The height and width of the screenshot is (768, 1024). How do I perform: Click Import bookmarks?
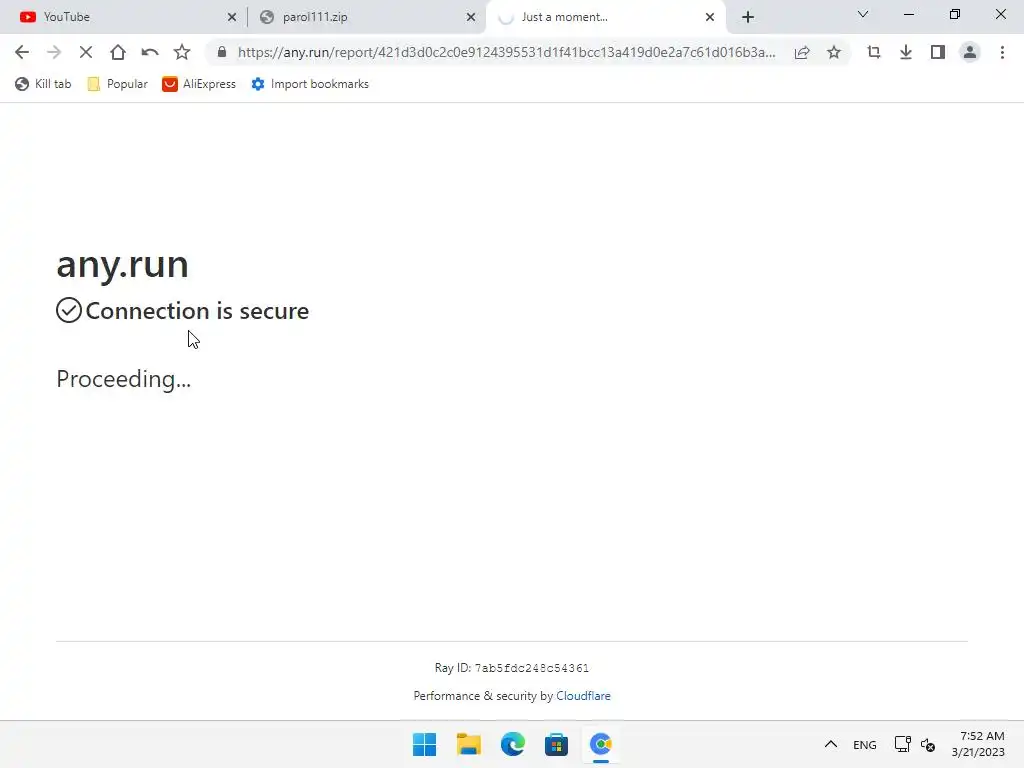coord(310,84)
